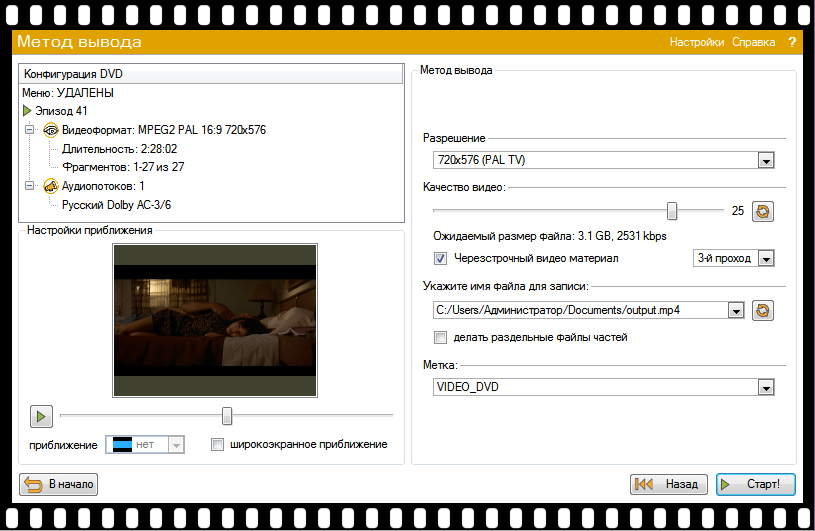Click the Качество видео slider handle

(672, 211)
